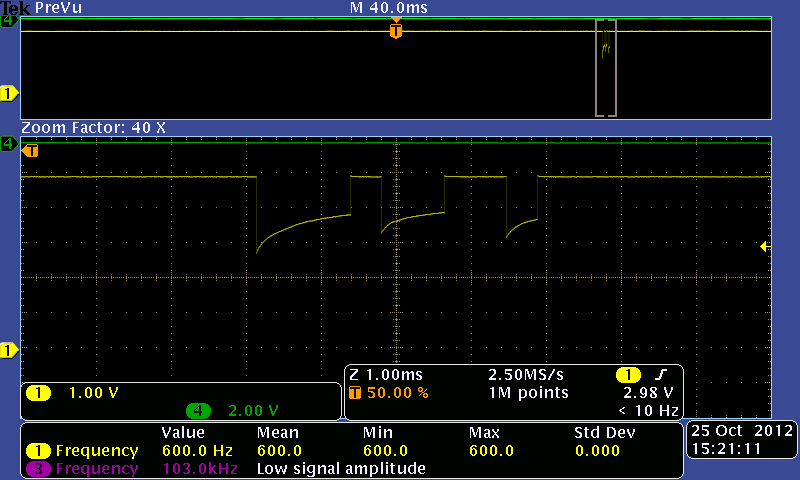Click the channel 4 badge next to 2.00 V
Viewport: 800px width, 480px height.
(x=198, y=411)
